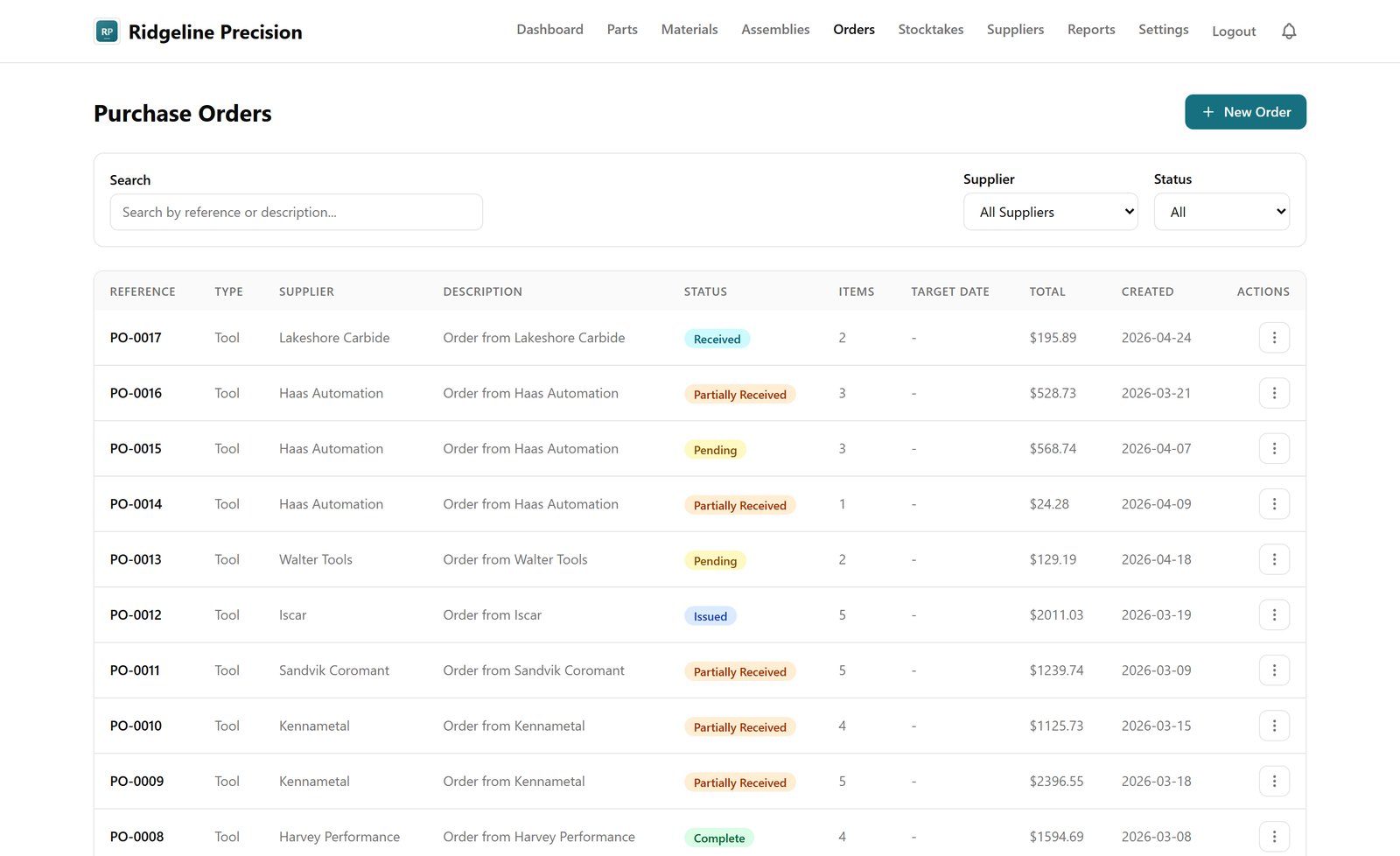The width and height of the screenshot is (1400, 856).
Task: Click the created date 2026-04-24
Action: [x=1156, y=338]
